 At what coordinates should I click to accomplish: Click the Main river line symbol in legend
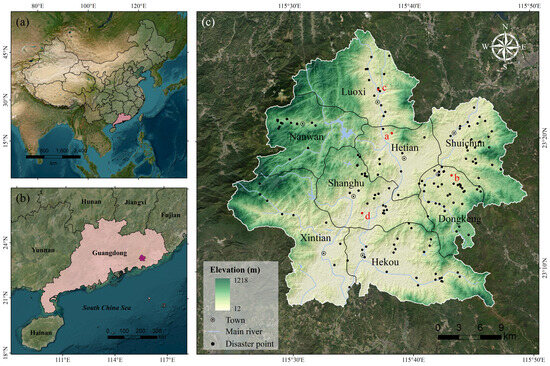pos(212,332)
